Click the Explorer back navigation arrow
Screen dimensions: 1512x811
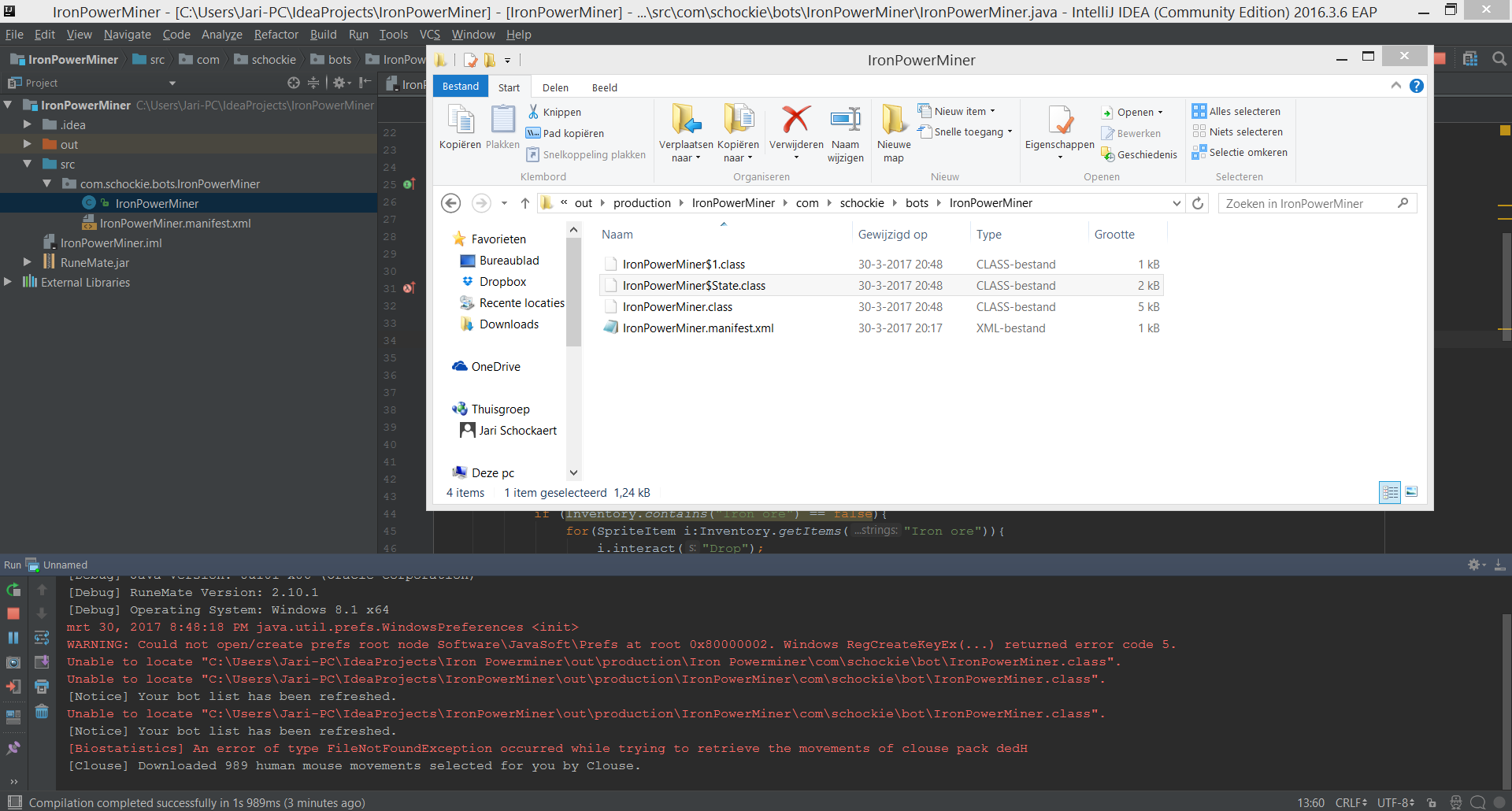450,203
